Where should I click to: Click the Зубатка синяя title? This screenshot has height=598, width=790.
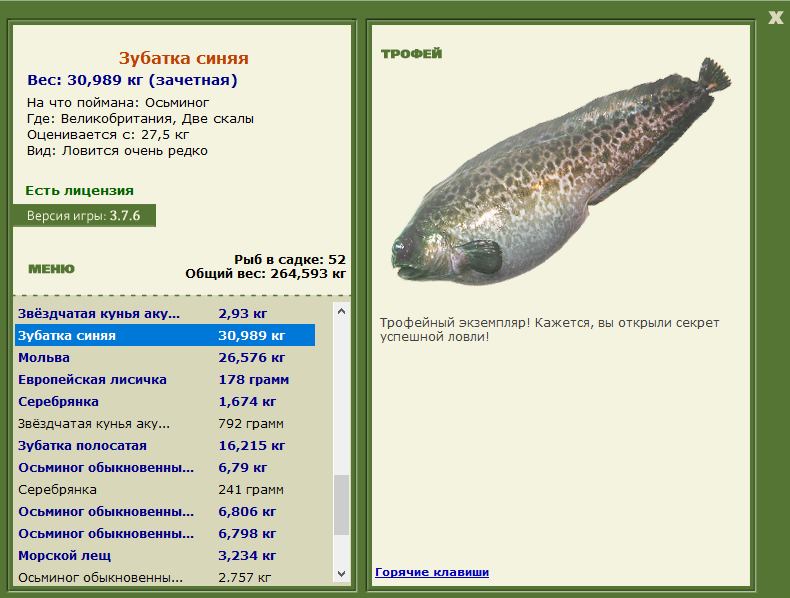point(184,58)
